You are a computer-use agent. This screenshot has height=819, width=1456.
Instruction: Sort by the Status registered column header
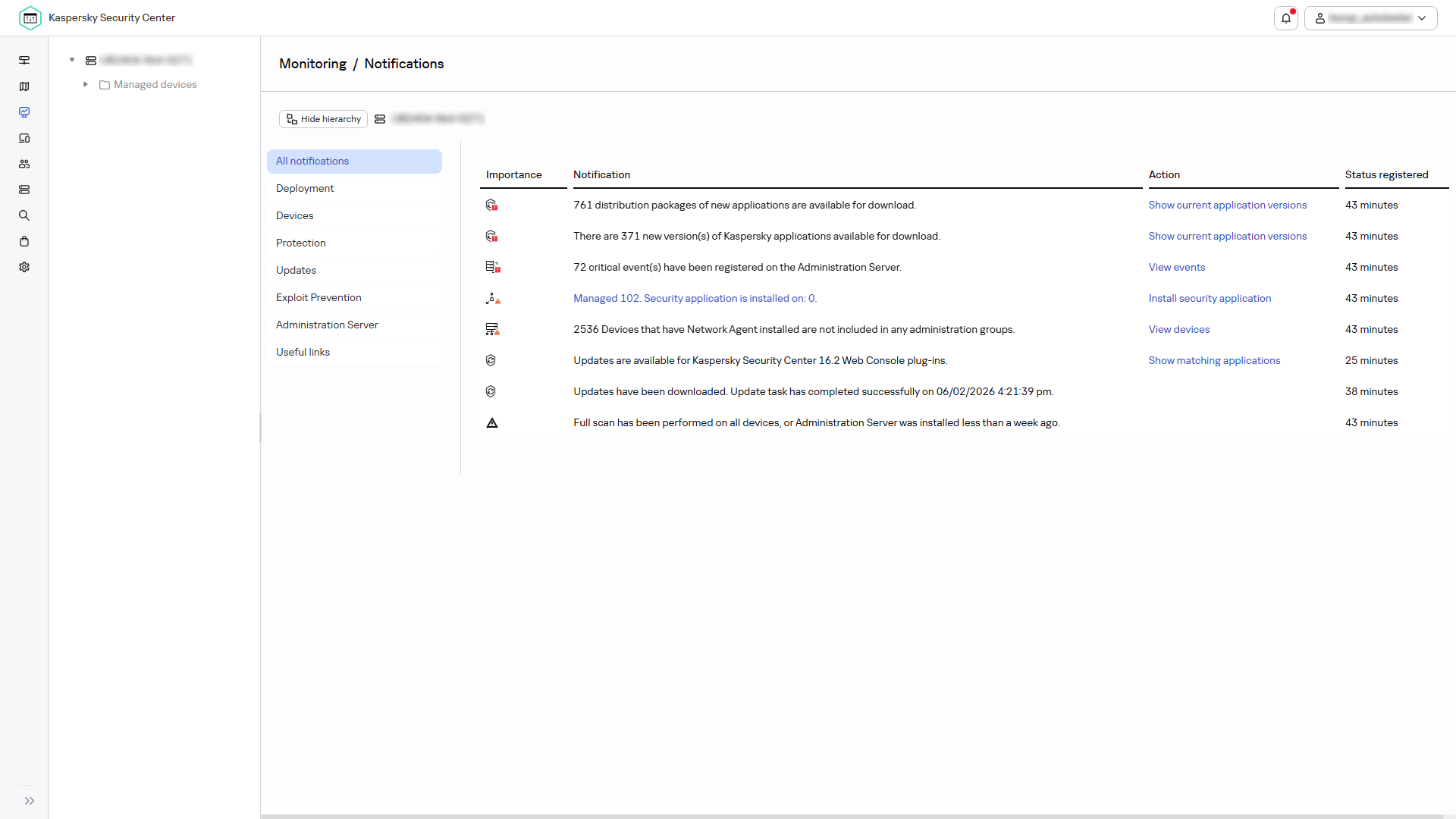(1386, 174)
